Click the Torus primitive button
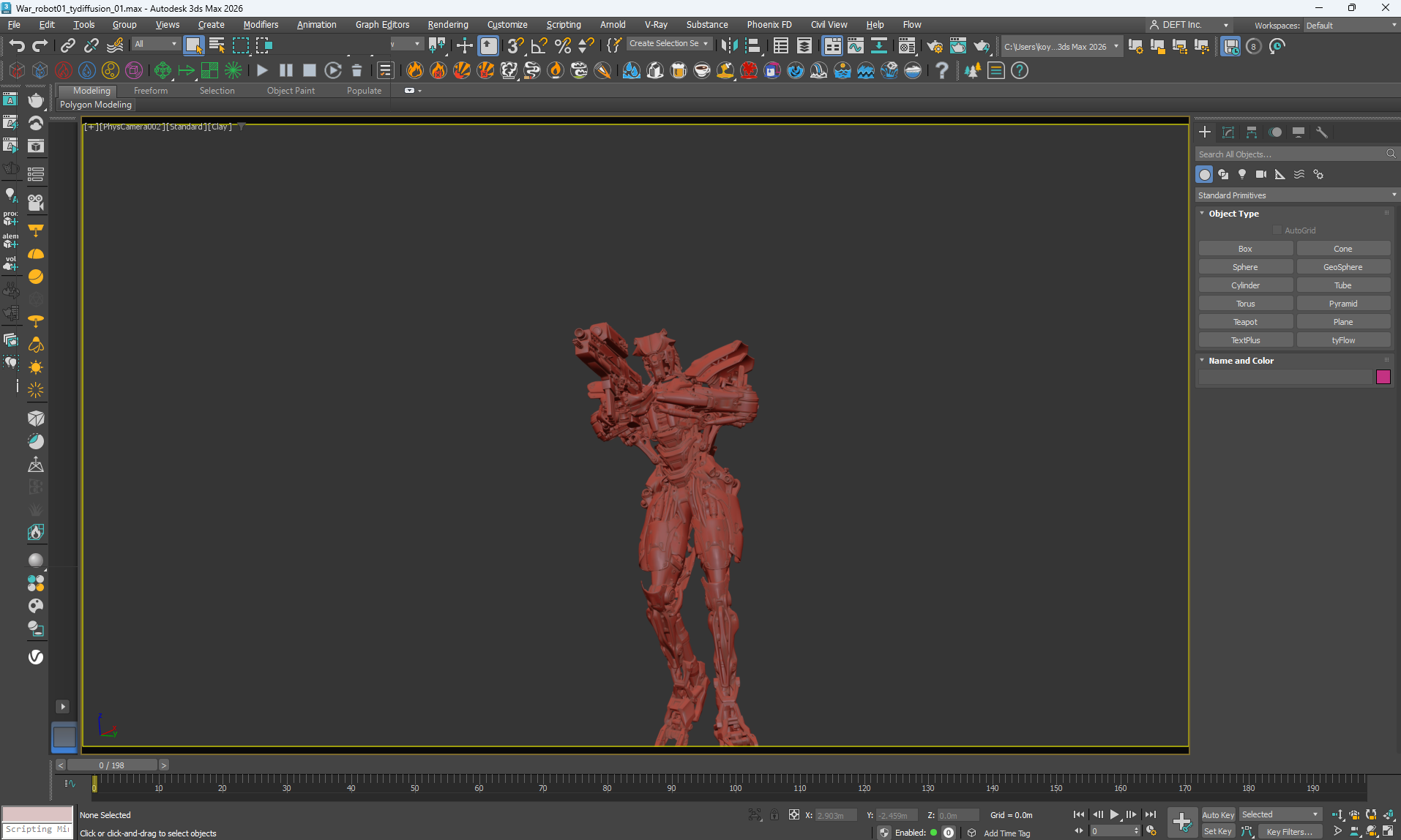The image size is (1401, 840). coord(1245,304)
